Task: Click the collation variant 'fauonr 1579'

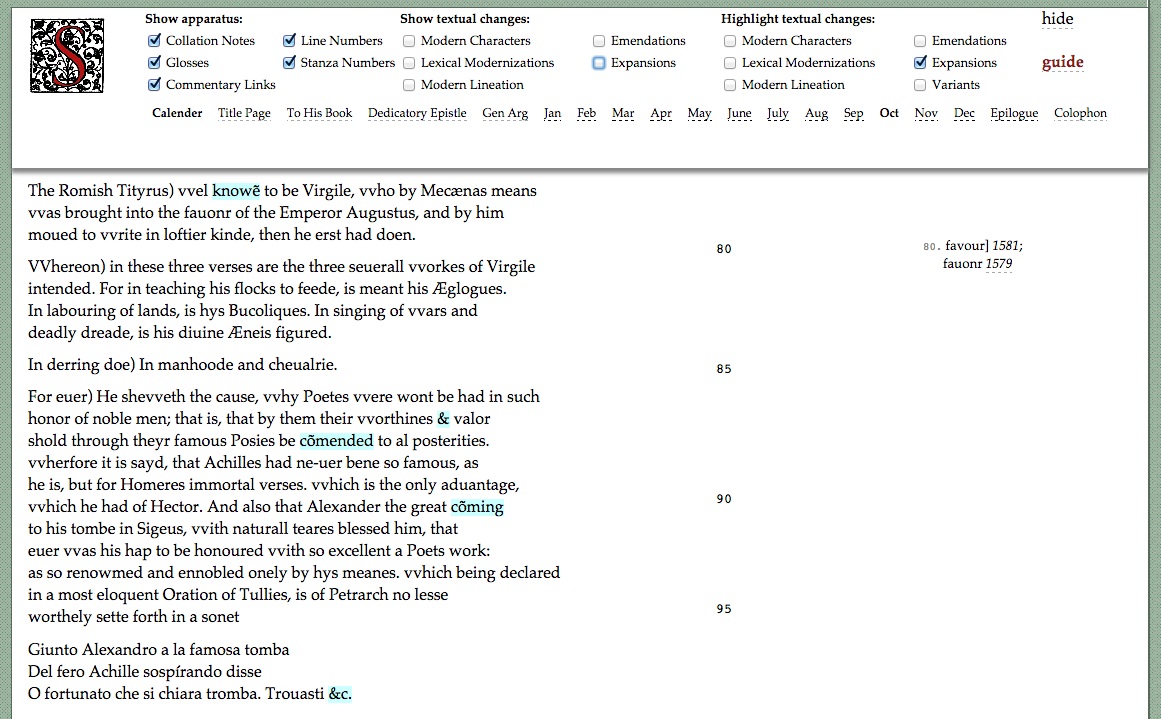Action: point(977,265)
